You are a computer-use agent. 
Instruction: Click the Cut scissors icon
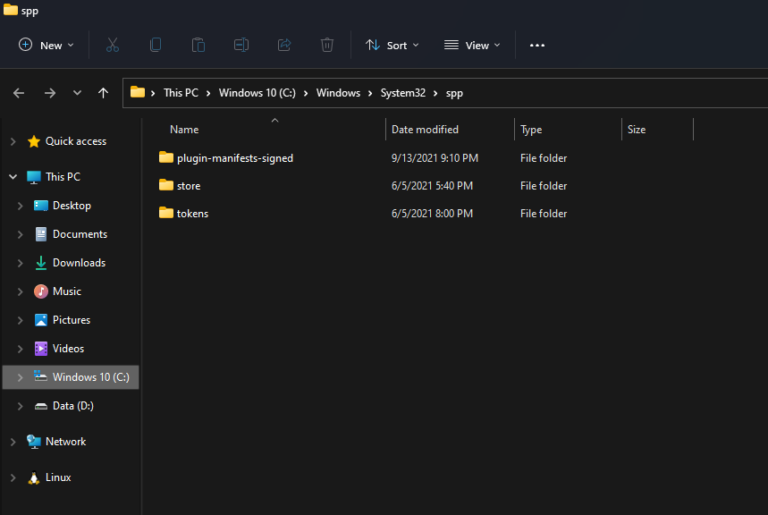[x=112, y=45]
